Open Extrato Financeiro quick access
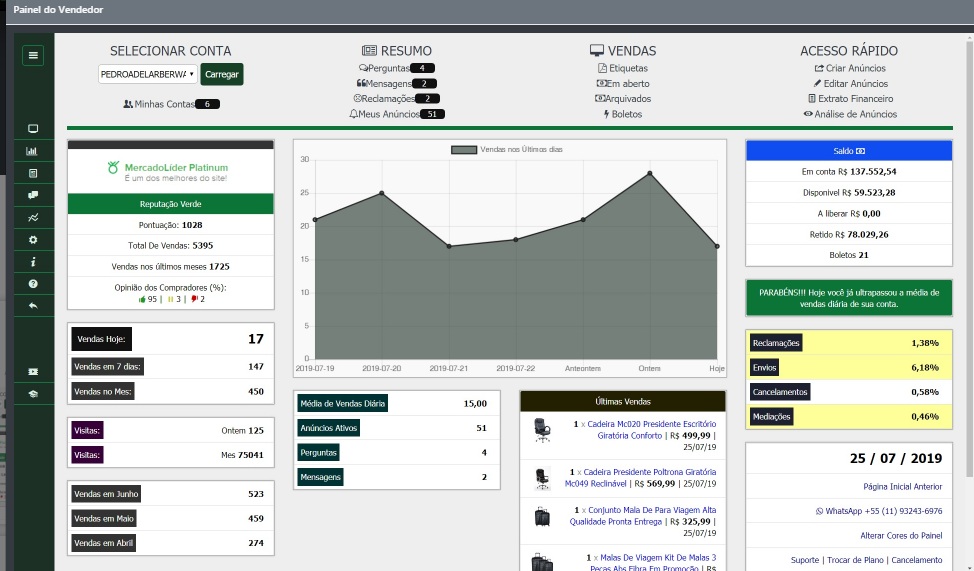The width and height of the screenshot is (974, 571). [x=850, y=99]
